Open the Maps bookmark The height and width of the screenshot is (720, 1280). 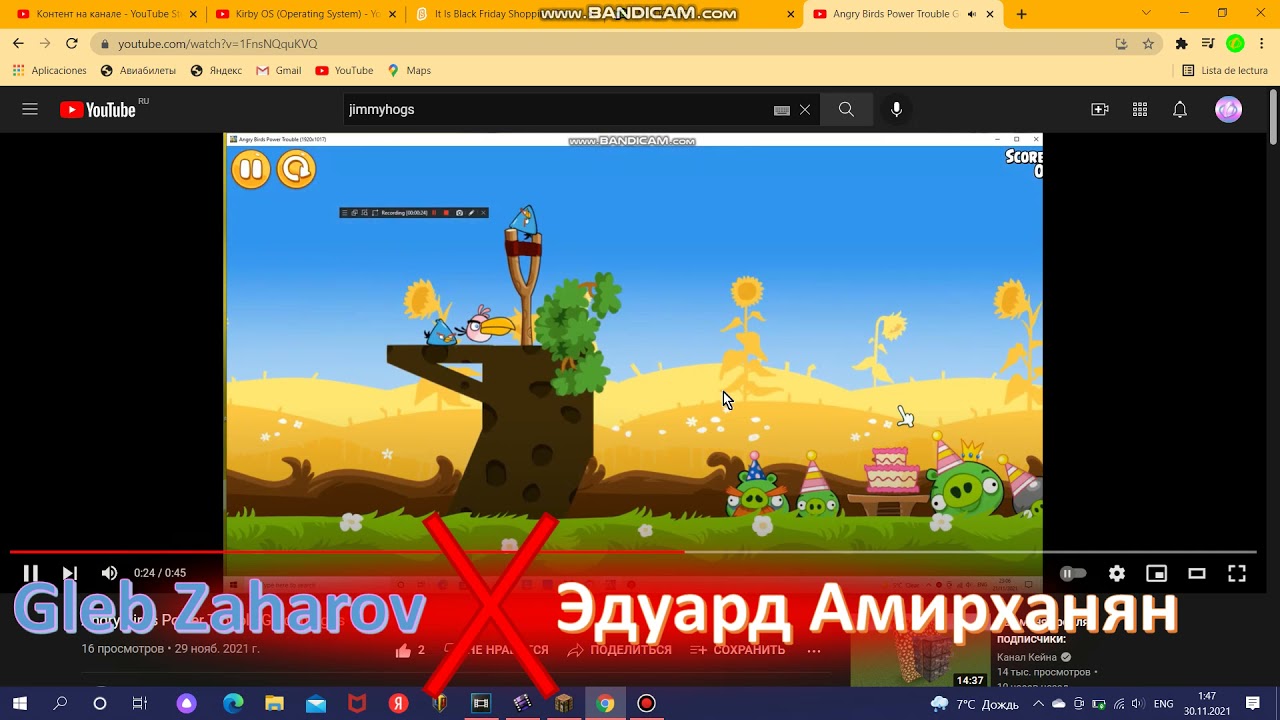[408, 71]
